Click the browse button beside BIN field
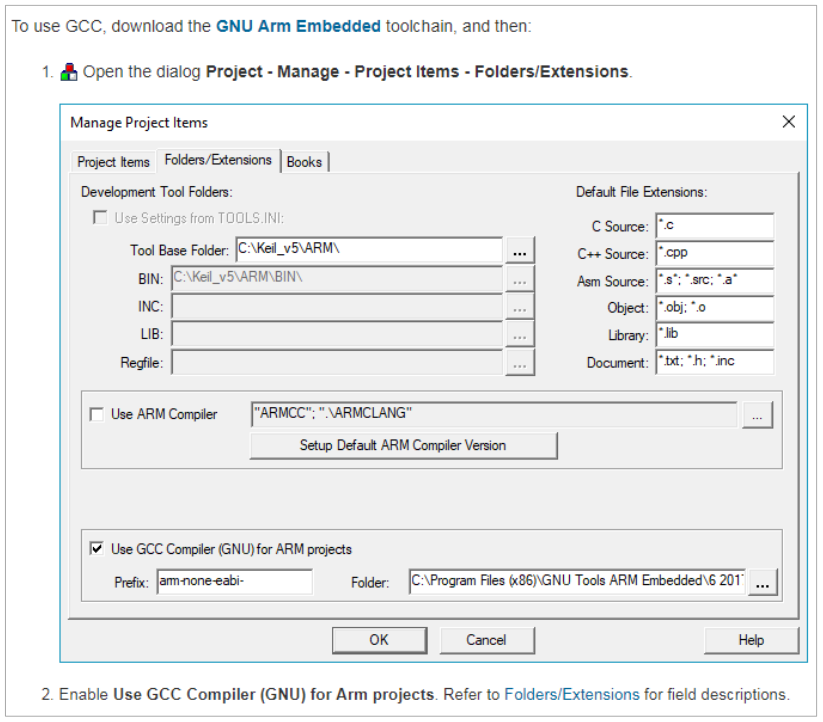Screen dimensions: 823x722 (x=520, y=279)
